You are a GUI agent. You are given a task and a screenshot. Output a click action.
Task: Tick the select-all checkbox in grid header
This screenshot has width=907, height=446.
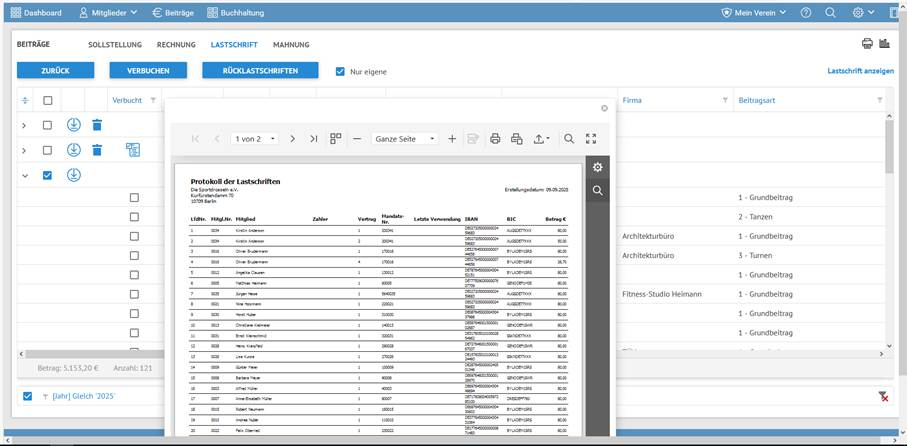(47, 100)
